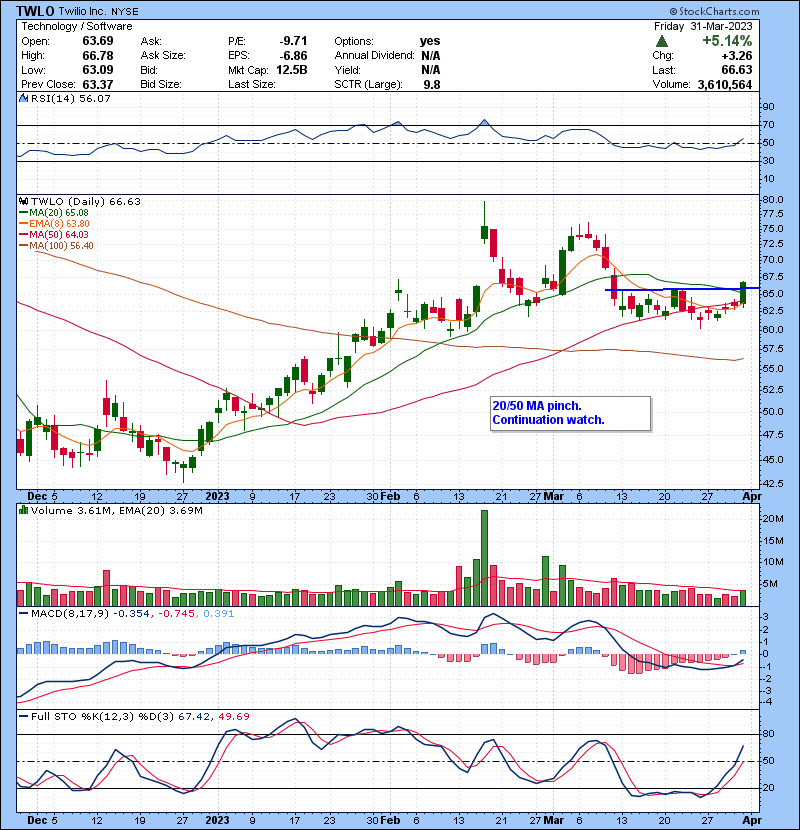Click the MA(20) 65.08 legend entry
This screenshot has height=830, width=800.
[x=53, y=212]
